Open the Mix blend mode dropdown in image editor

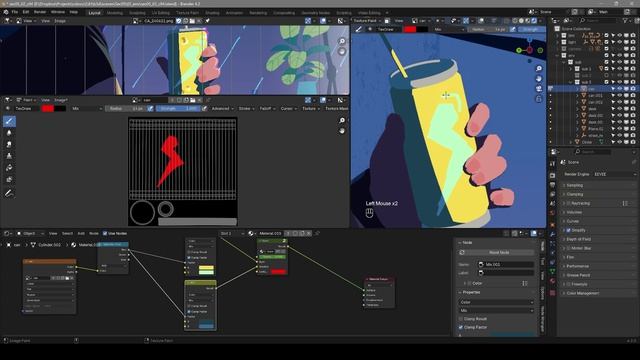87,109
